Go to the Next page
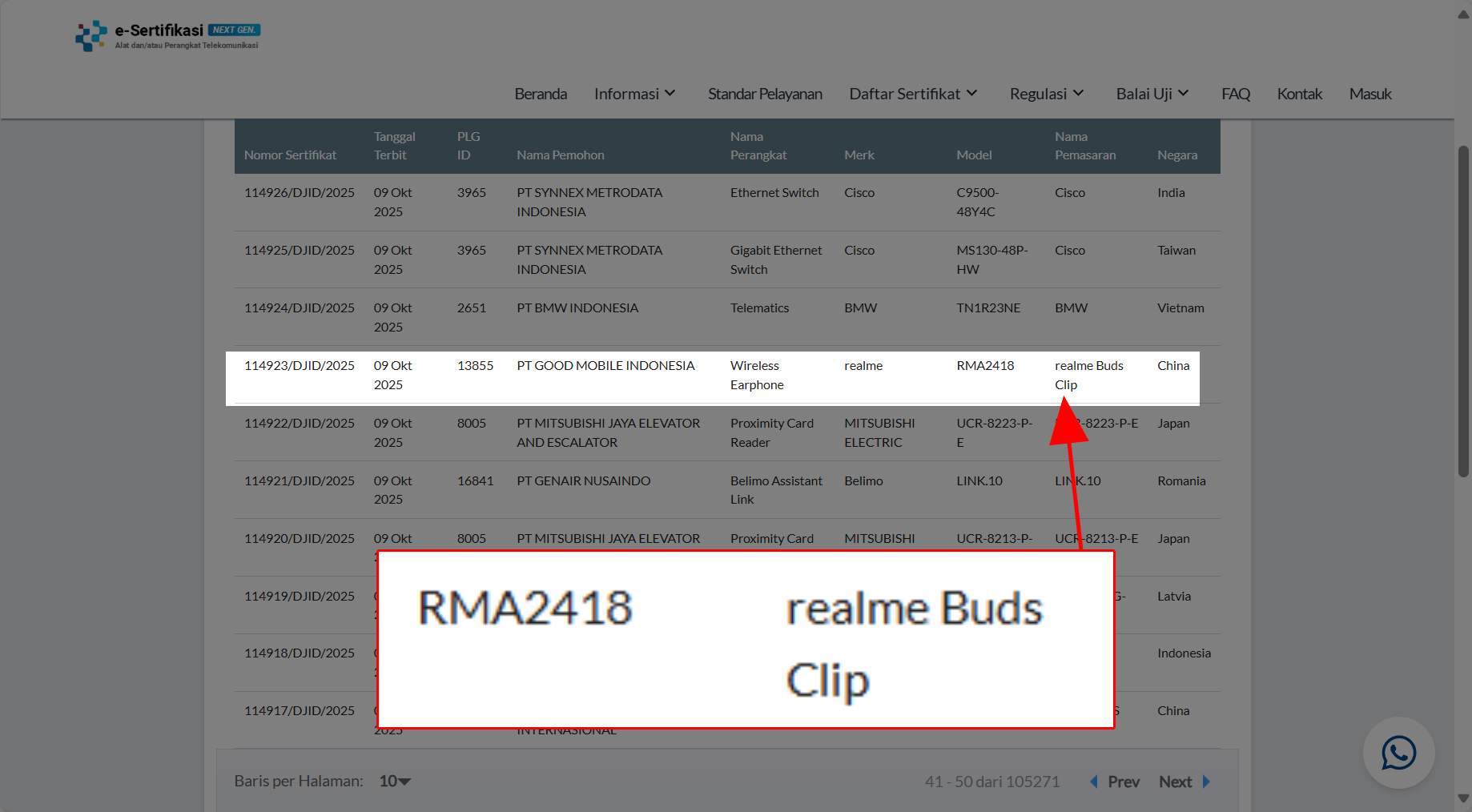The width and height of the screenshot is (1472, 812). (1176, 782)
